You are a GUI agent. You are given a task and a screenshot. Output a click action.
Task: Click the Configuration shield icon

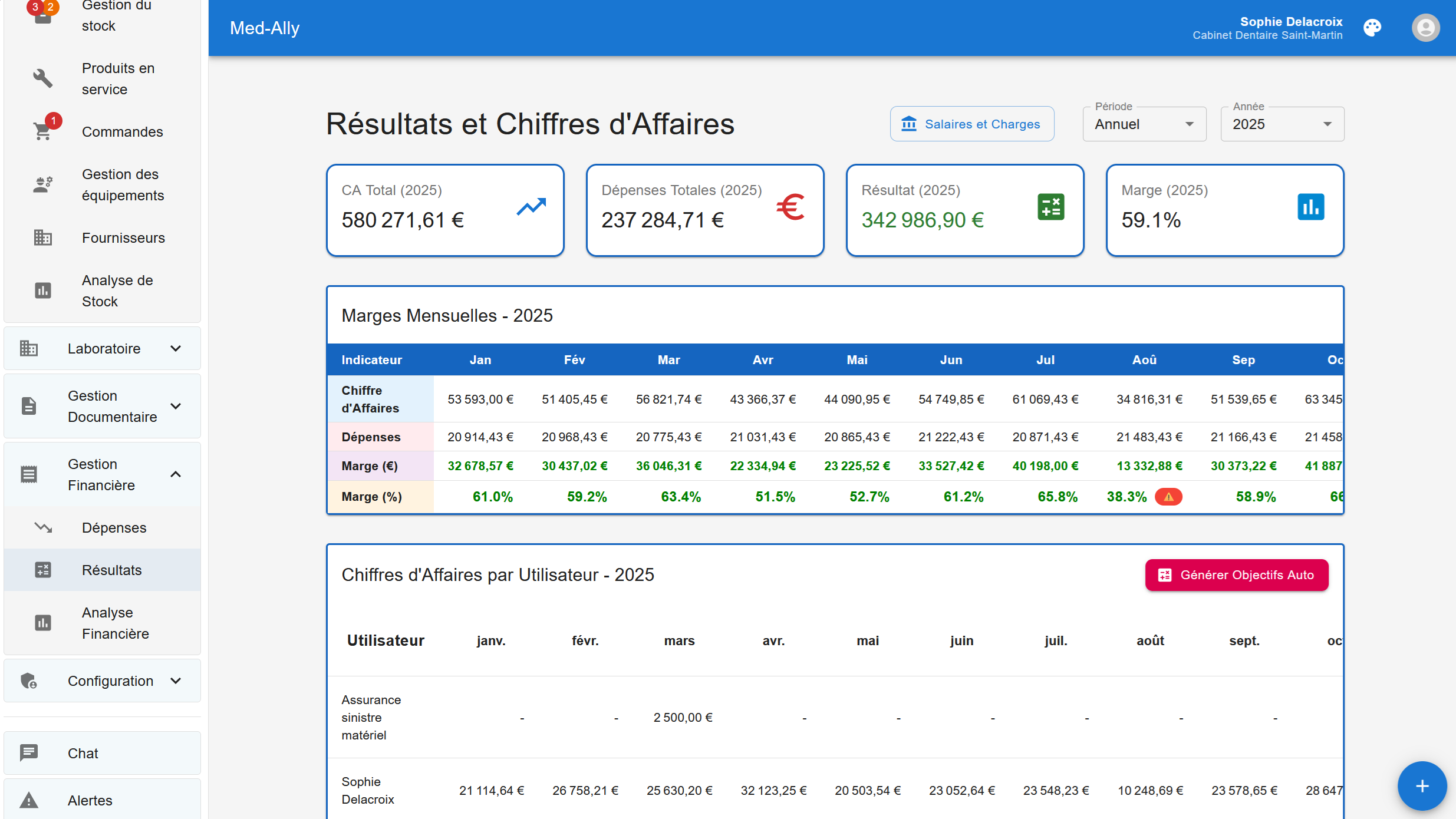click(28, 681)
